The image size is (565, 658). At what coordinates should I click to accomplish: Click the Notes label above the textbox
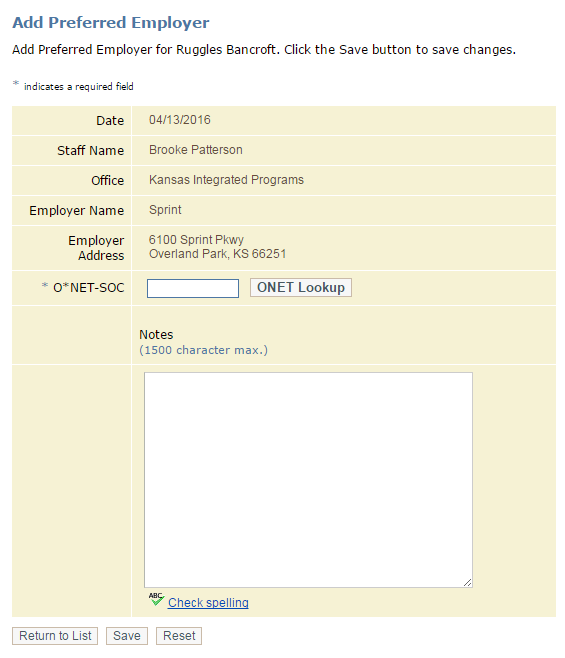[x=156, y=334]
